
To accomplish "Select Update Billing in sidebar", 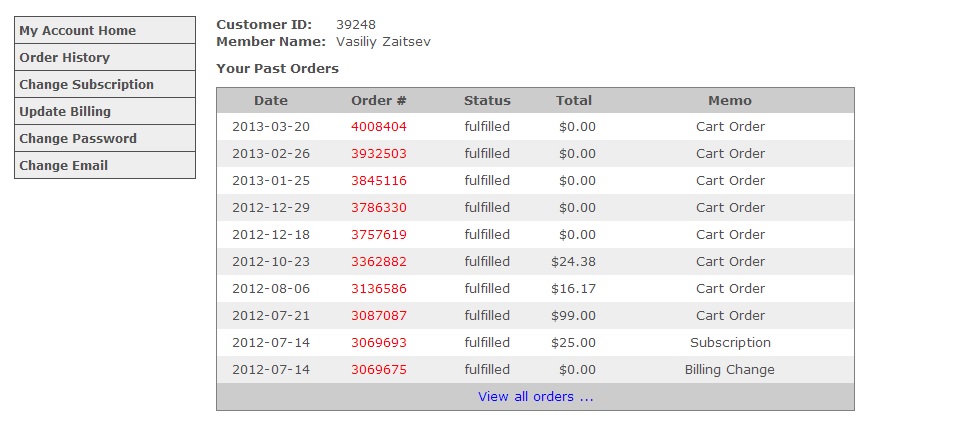I will [65, 112].
